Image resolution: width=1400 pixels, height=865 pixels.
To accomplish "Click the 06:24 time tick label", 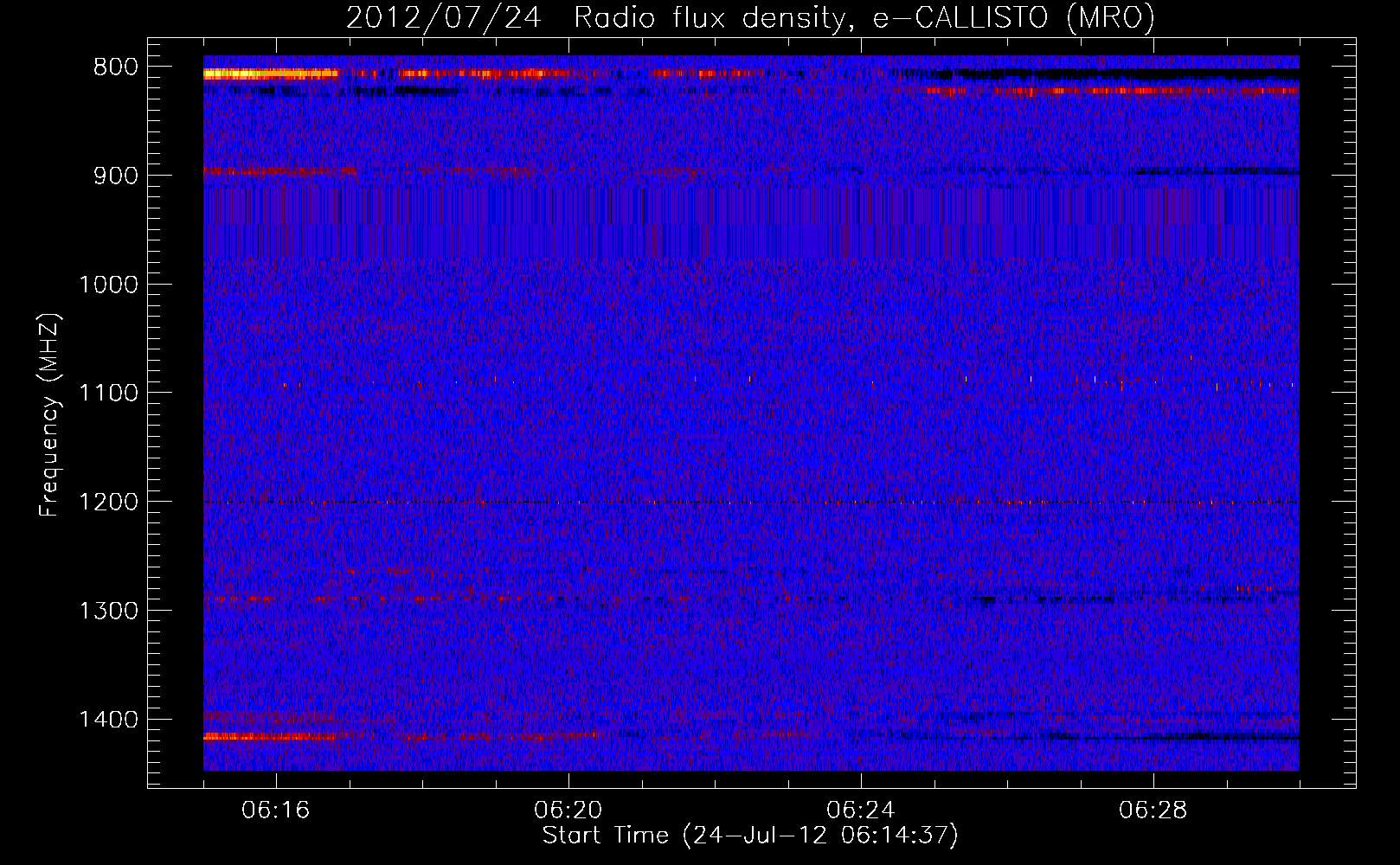I will [x=861, y=811].
